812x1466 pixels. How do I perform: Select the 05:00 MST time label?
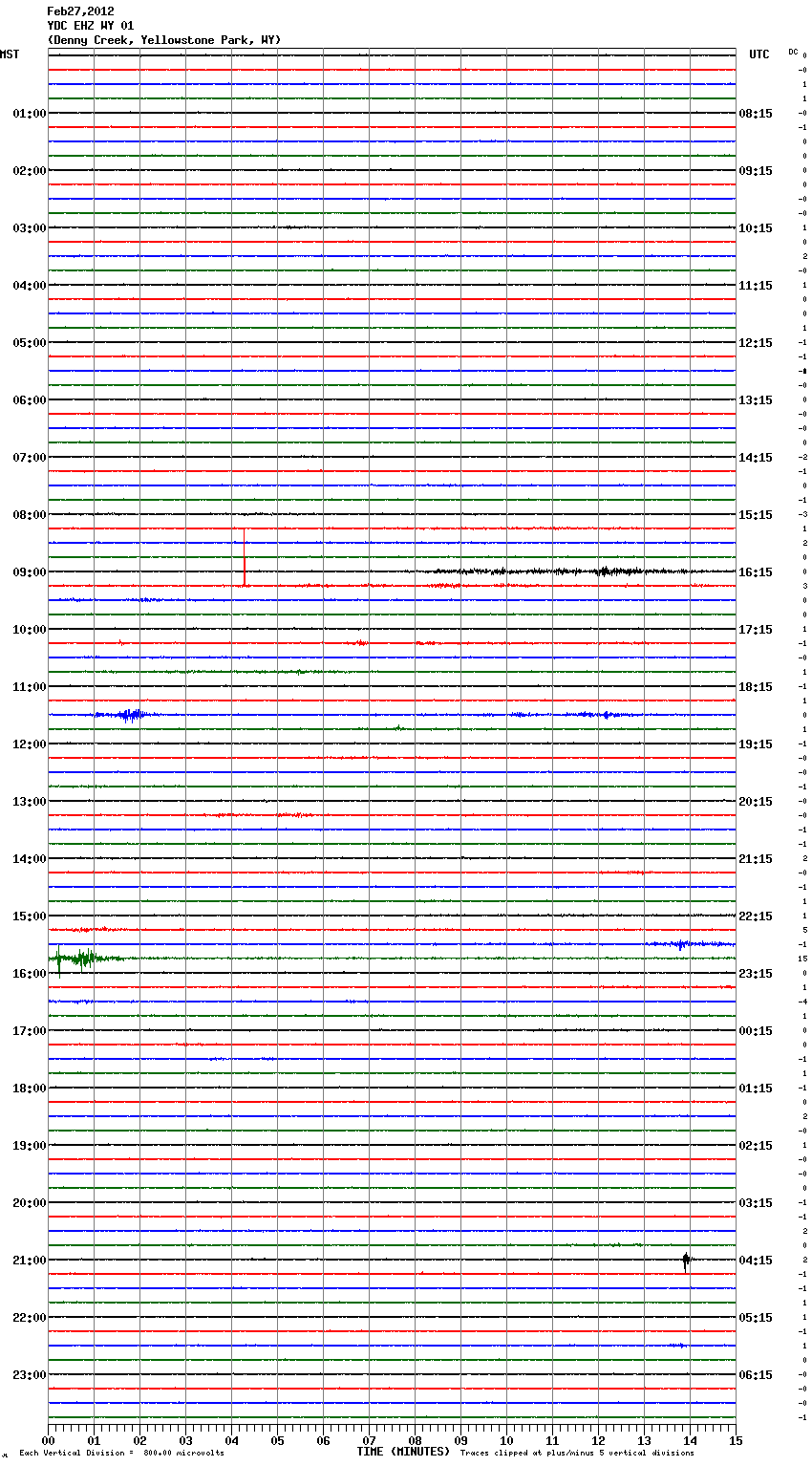click(29, 343)
